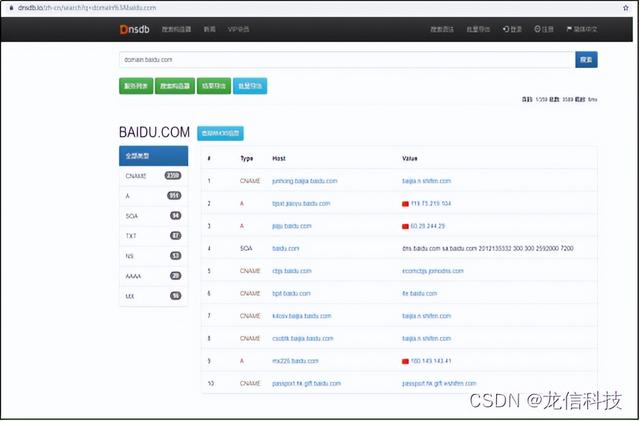Bookmark this page with the star icon
The height and width of the screenshot is (421, 640).
(x=626, y=8)
